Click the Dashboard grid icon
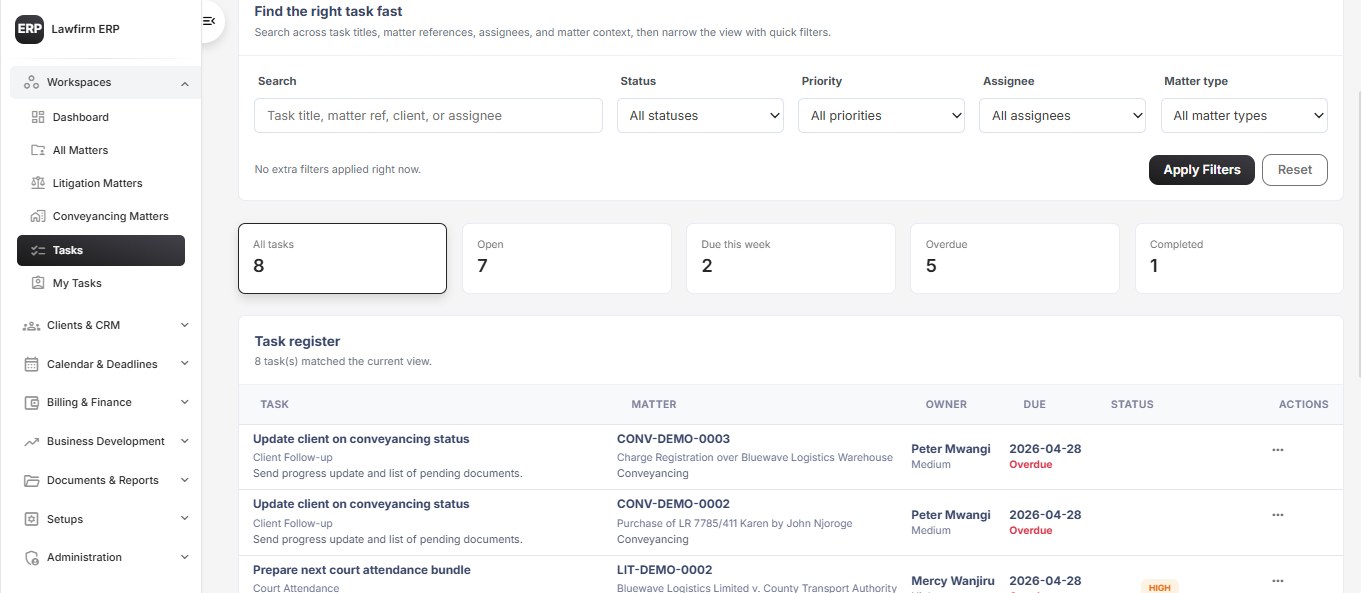 [x=38, y=117]
